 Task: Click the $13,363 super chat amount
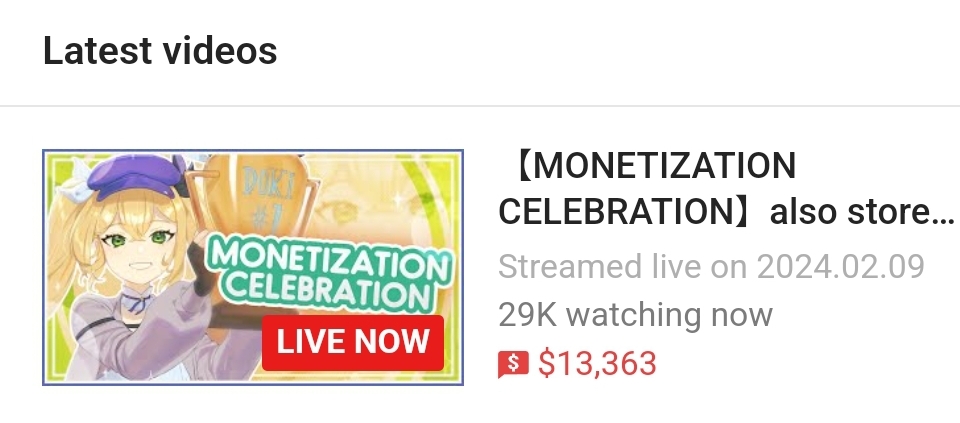tap(597, 364)
